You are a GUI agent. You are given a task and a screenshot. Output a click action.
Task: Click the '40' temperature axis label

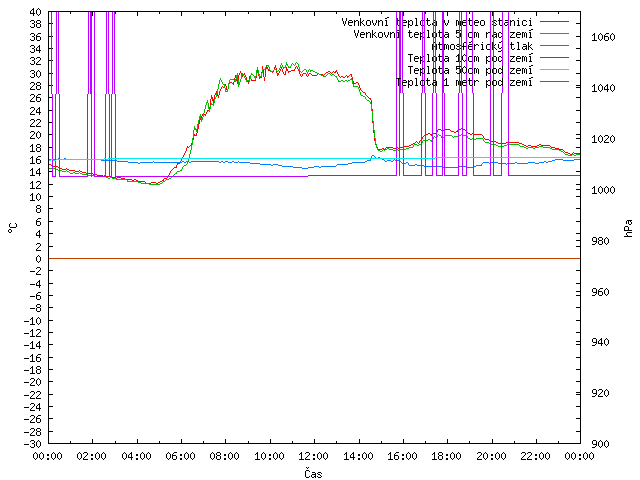[x=36, y=12]
